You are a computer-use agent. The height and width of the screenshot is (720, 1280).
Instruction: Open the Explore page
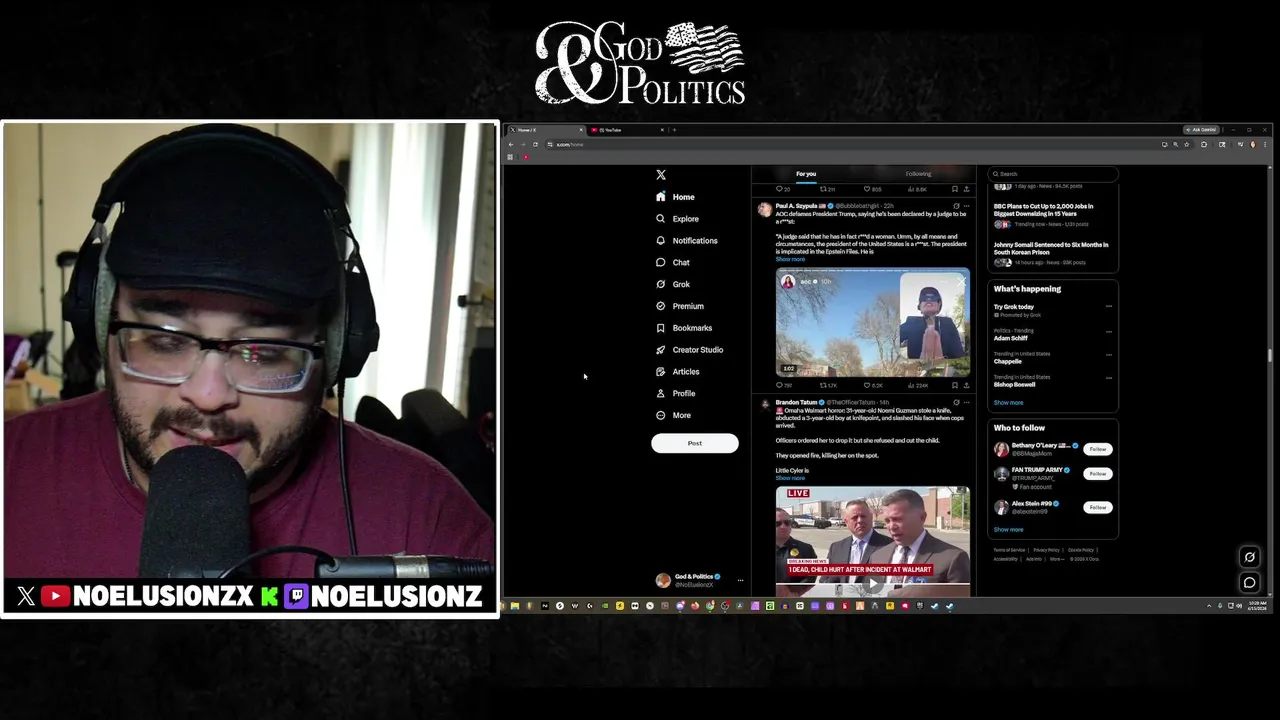[x=677, y=219]
